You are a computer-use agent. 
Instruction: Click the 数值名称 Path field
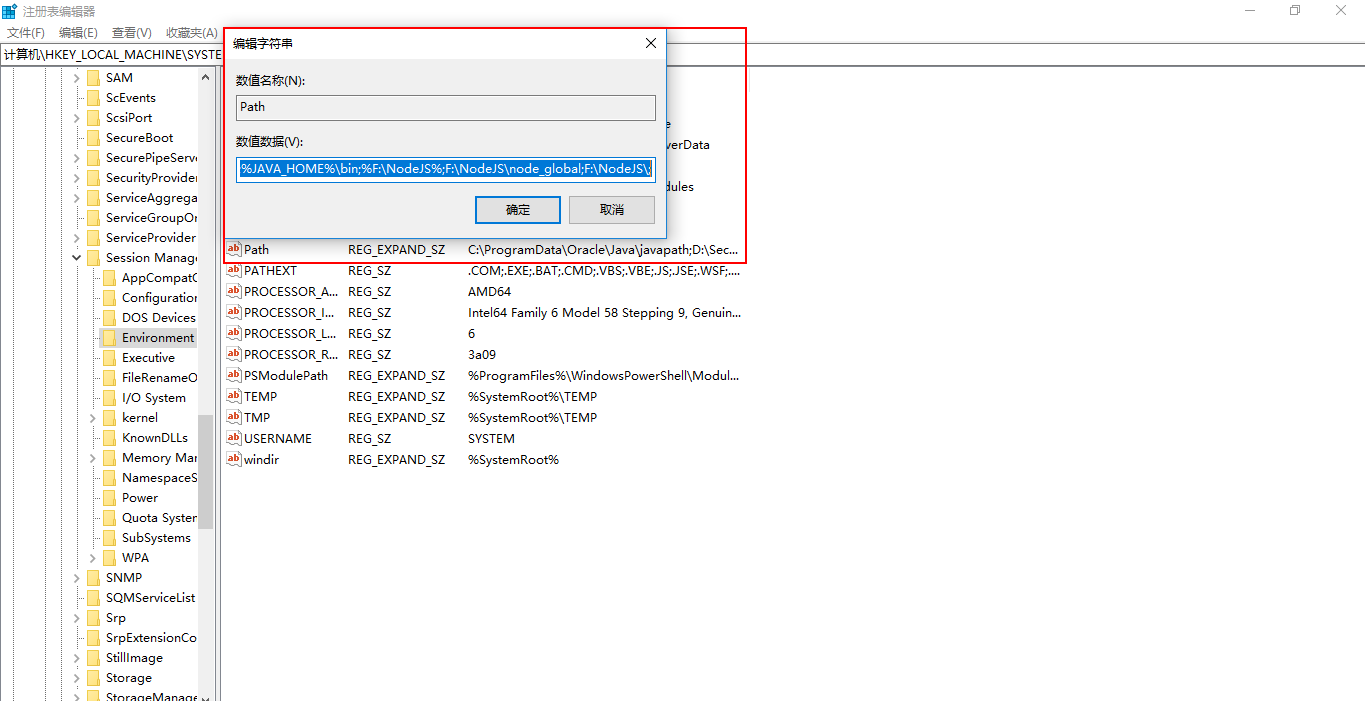(x=446, y=108)
